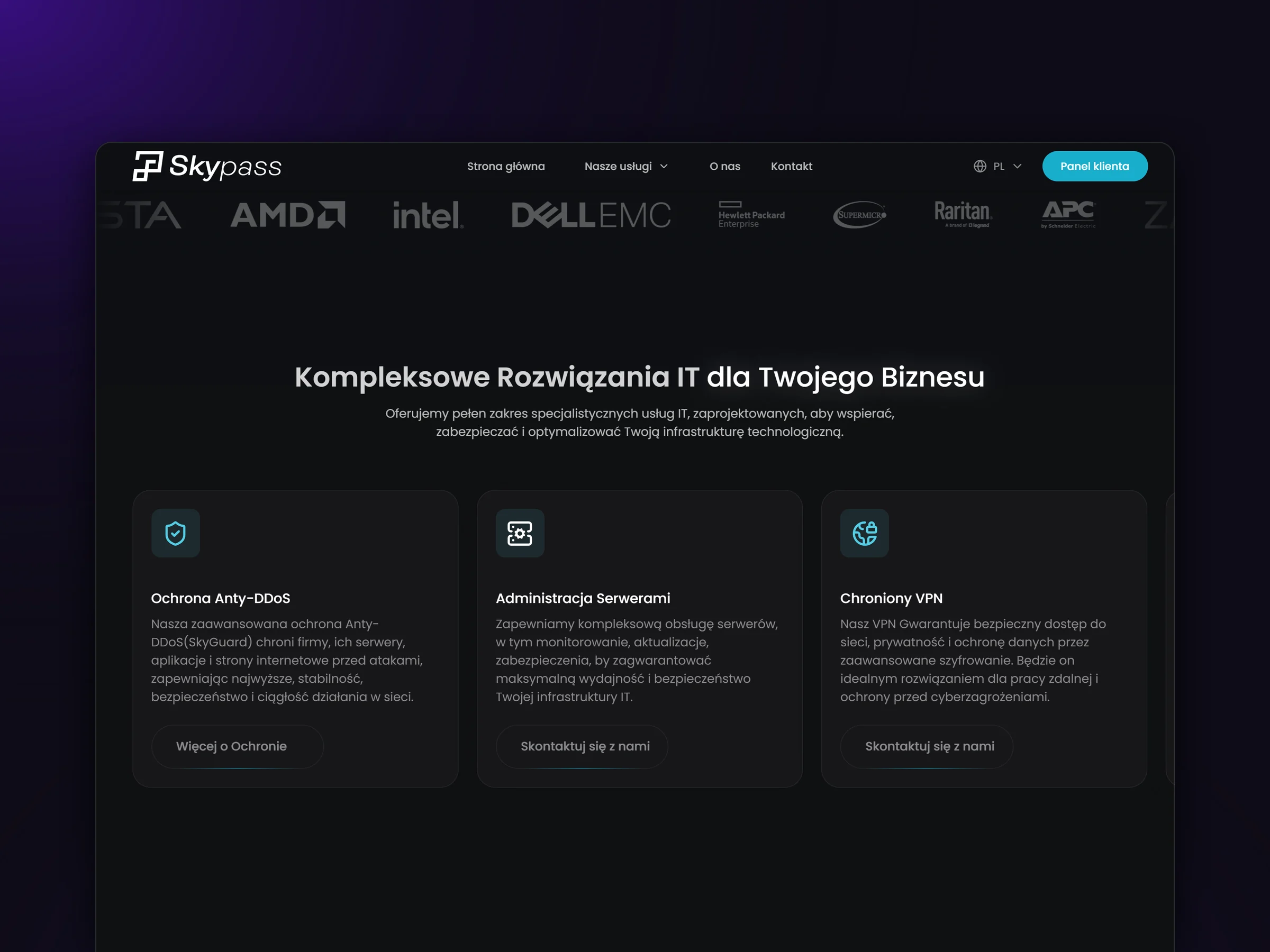
Task: Click the shield icon on Anty-DDoS card
Action: tap(176, 533)
